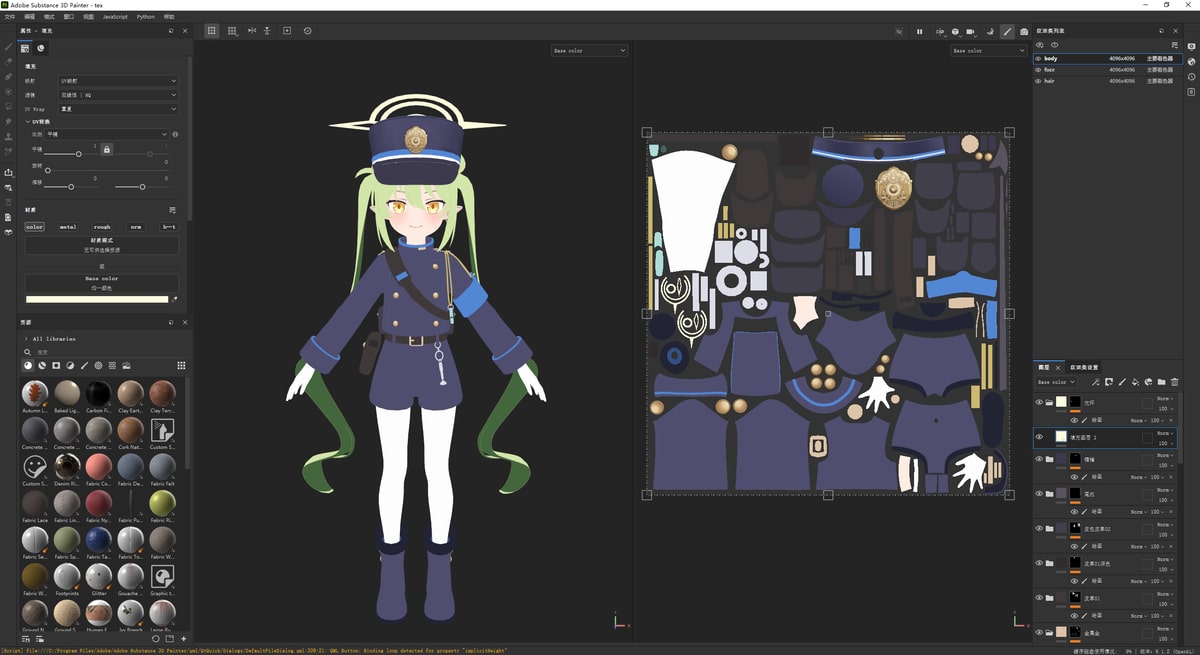Click the Base color uniform color swatch
This screenshot has height=655, width=1200.
pyautogui.click(x=97, y=298)
